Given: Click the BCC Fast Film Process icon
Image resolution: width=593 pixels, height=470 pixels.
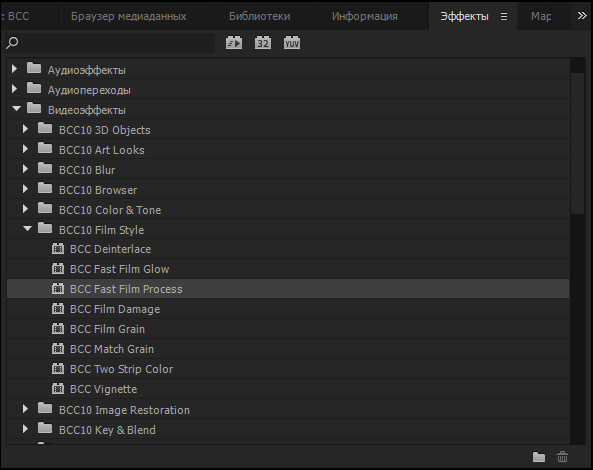Looking at the screenshot, I should pyautogui.click(x=58, y=289).
